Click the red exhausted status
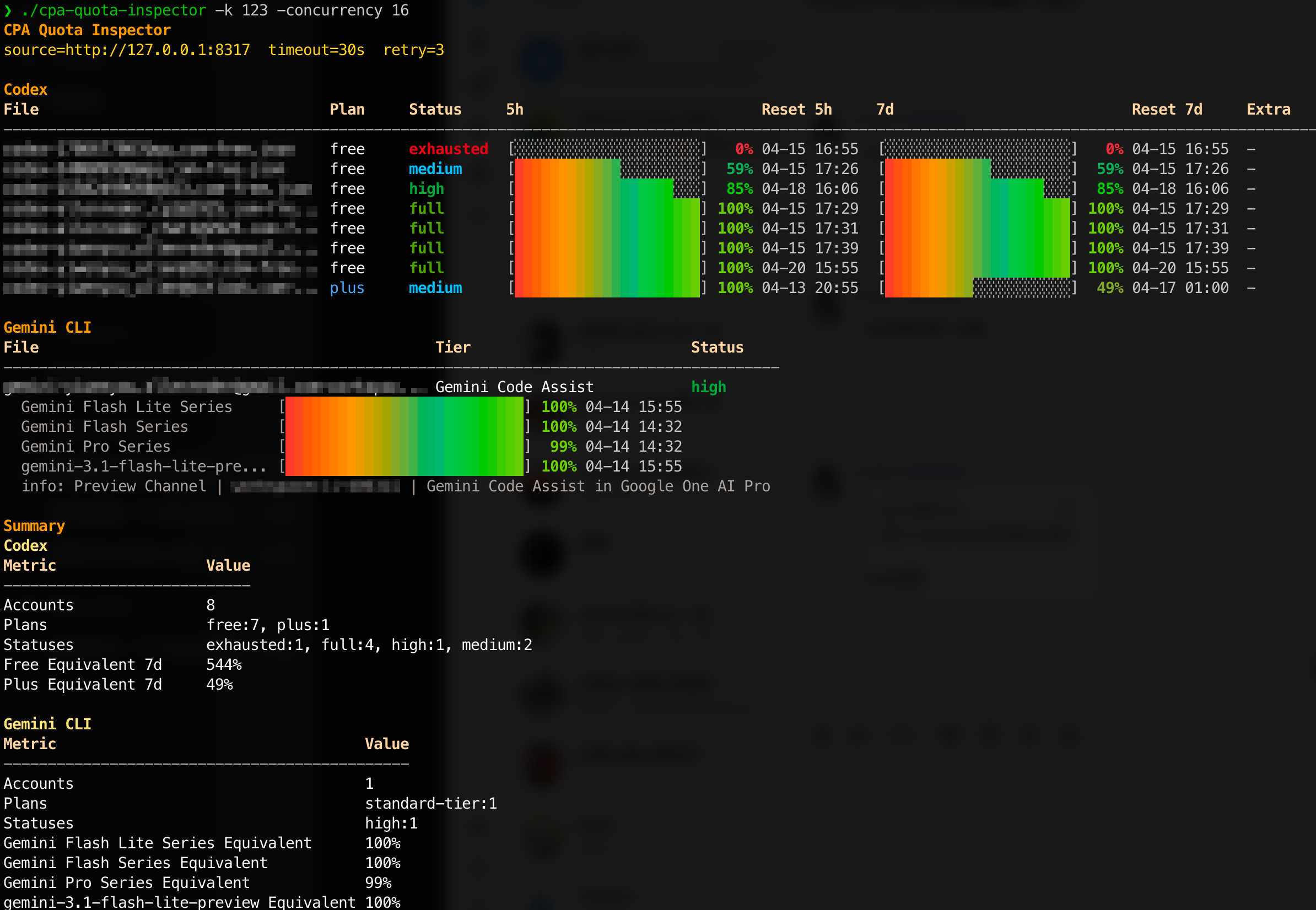This screenshot has height=910, width=1316. click(449, 149)
